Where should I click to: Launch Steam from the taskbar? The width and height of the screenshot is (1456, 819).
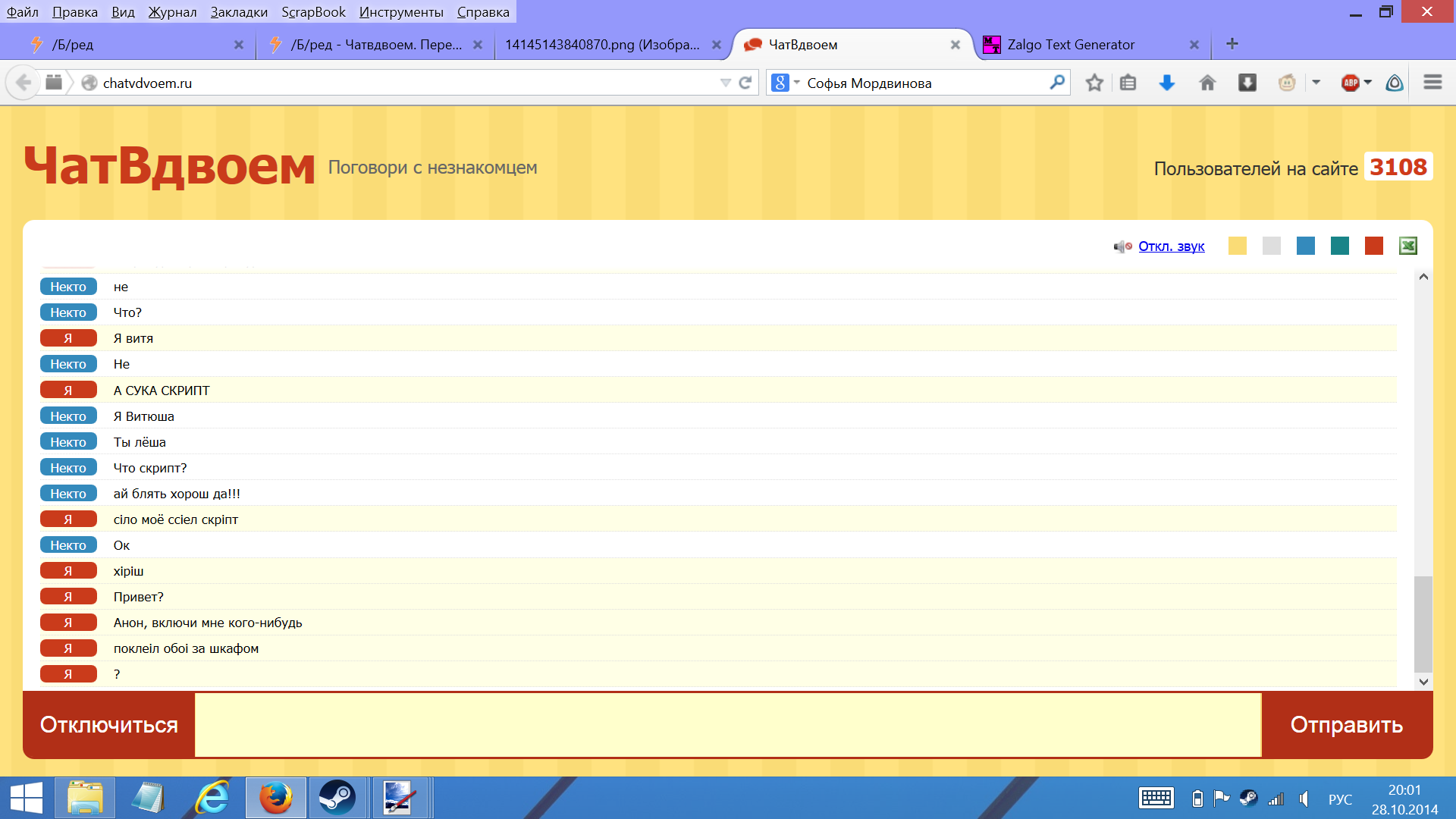point(337,798)
